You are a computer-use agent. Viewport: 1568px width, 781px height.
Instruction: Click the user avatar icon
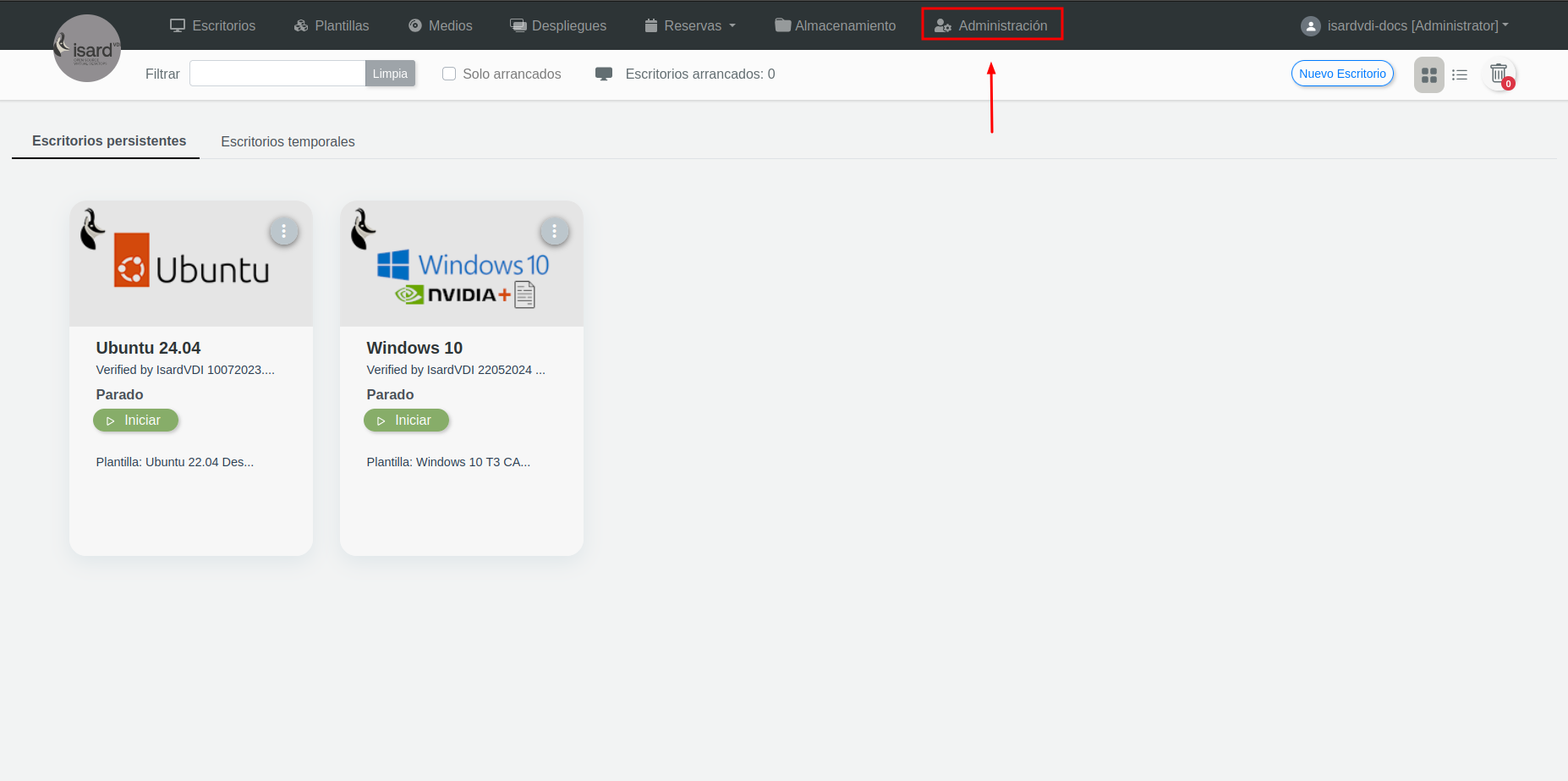[1310, 26]
